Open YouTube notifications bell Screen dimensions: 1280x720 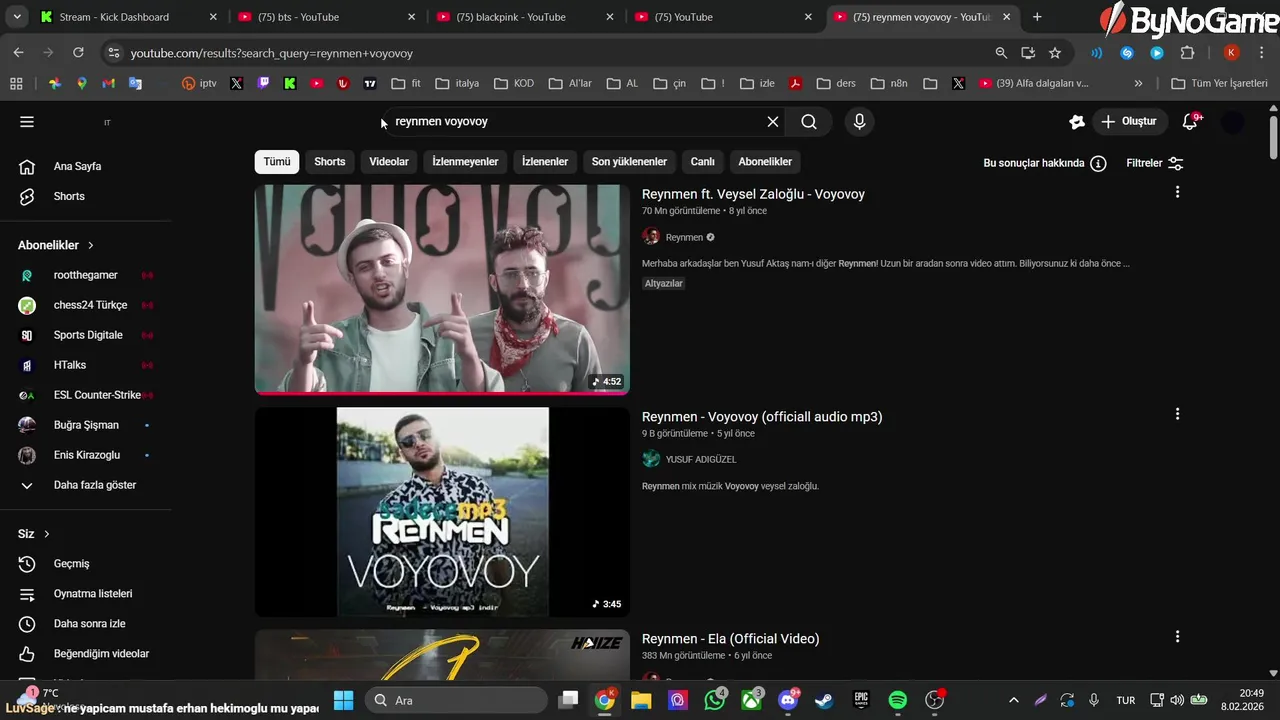pos(1190,122)
